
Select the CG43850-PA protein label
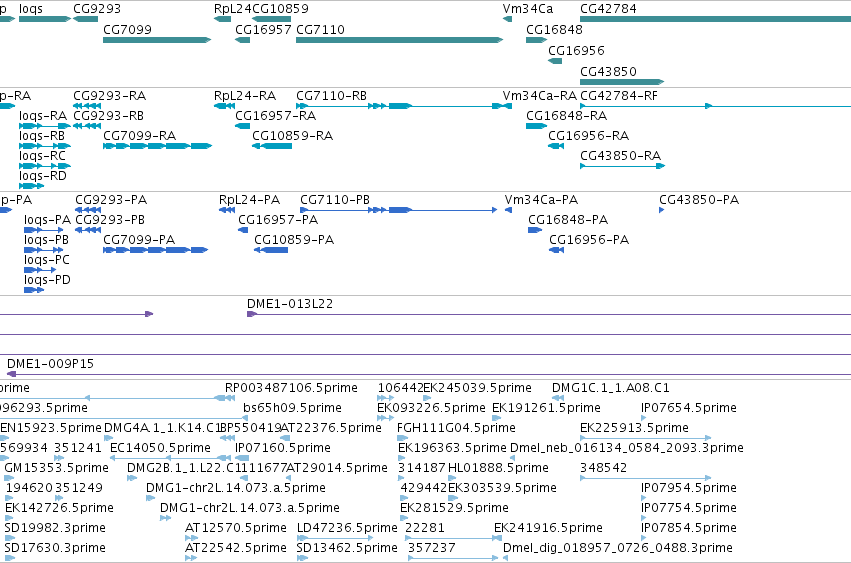[x=699, y=200]
